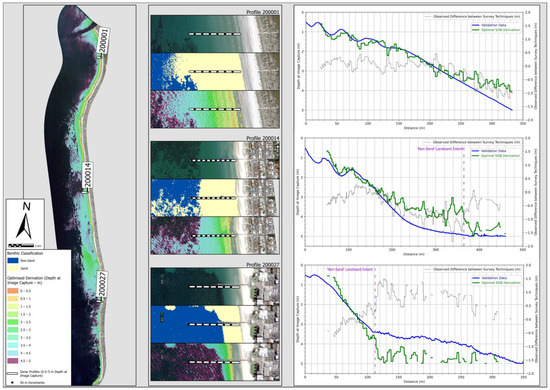This screenshot has height=390, width=550.
Task: Click the 2 – 2.5 green depth swatch
Action: point(13,322)
